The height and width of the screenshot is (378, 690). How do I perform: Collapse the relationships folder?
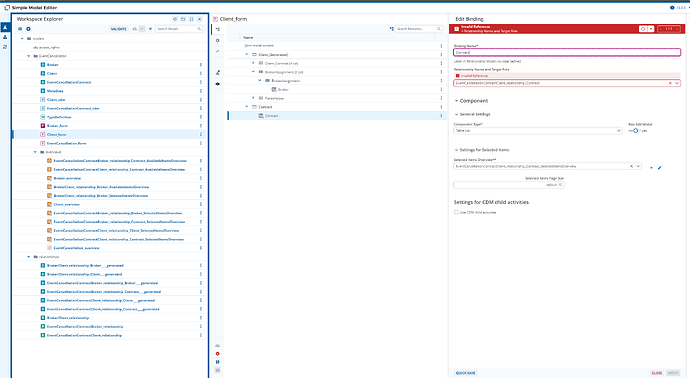click(29, 257)
